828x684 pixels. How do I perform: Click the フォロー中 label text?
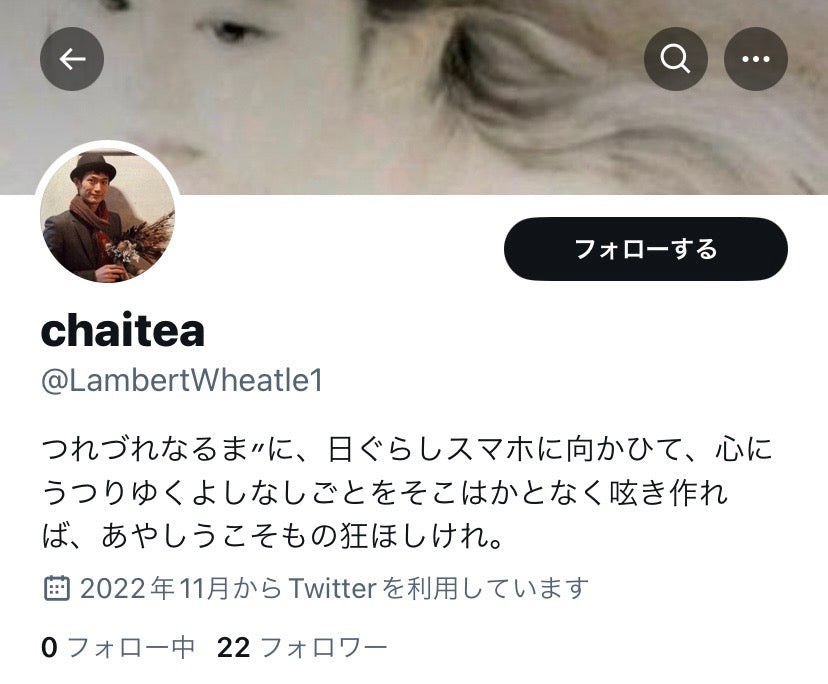point(131,648)
